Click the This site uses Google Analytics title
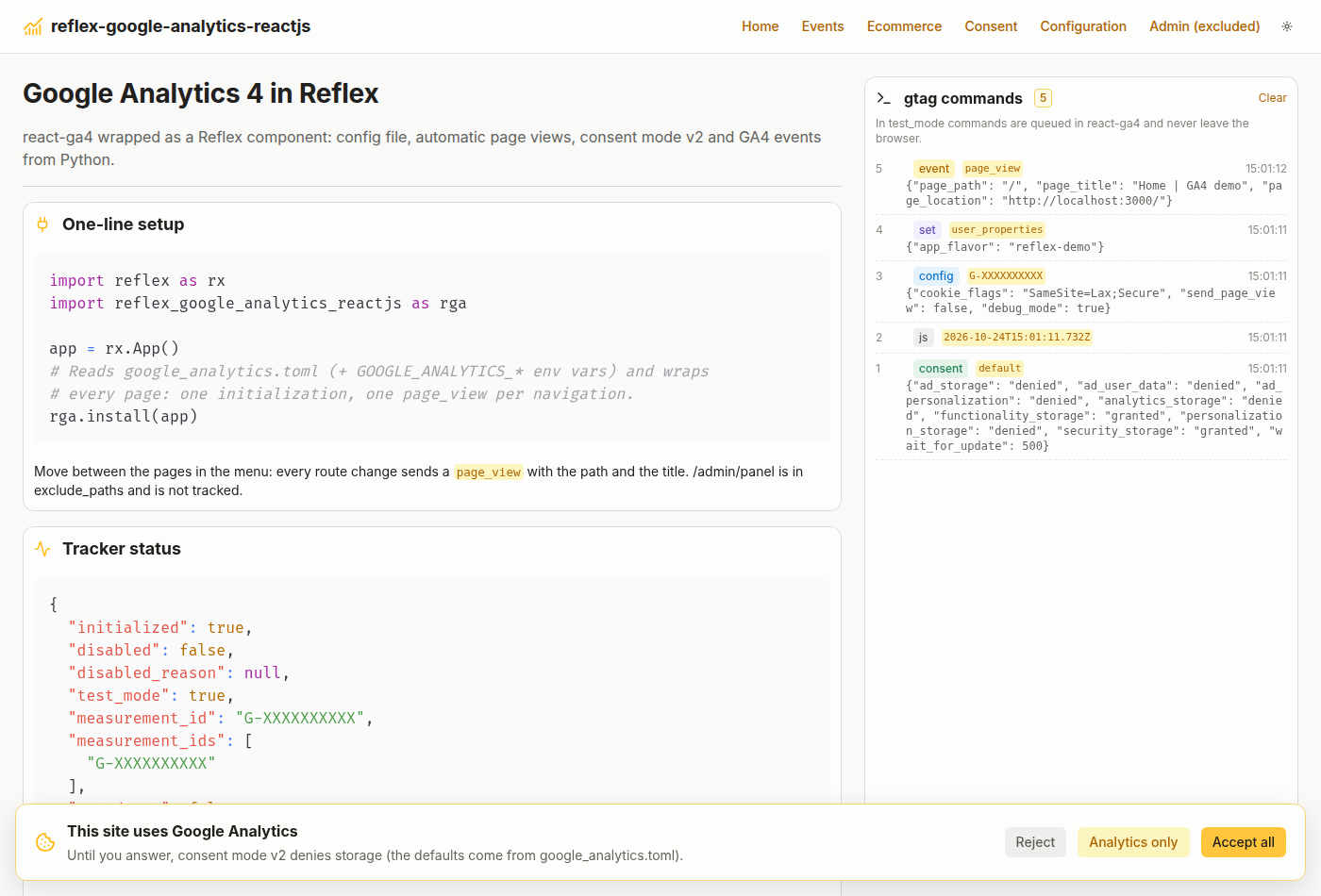This screenshot has height=896, width=1321. 182,831
